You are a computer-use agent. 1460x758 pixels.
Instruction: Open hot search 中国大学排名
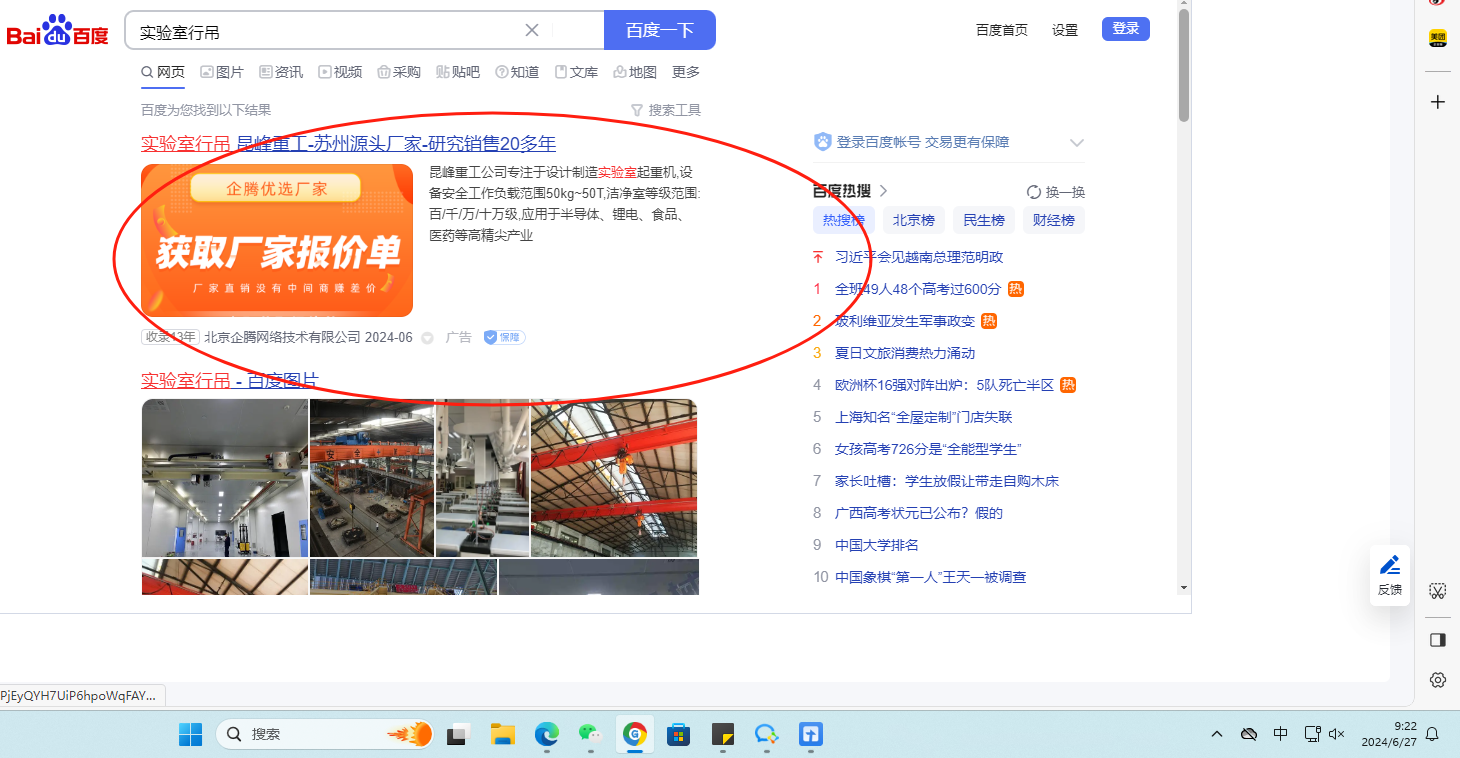point(877,545)
